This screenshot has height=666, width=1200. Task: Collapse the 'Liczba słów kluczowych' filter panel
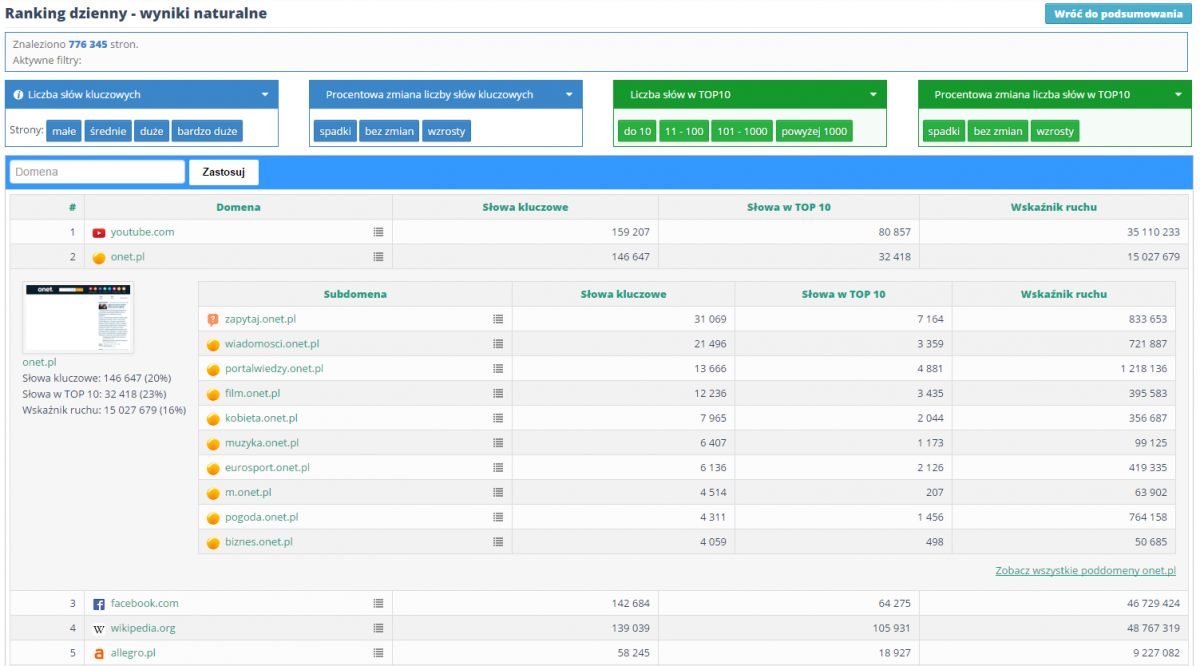pyautogui.click(x=265, y=95)
